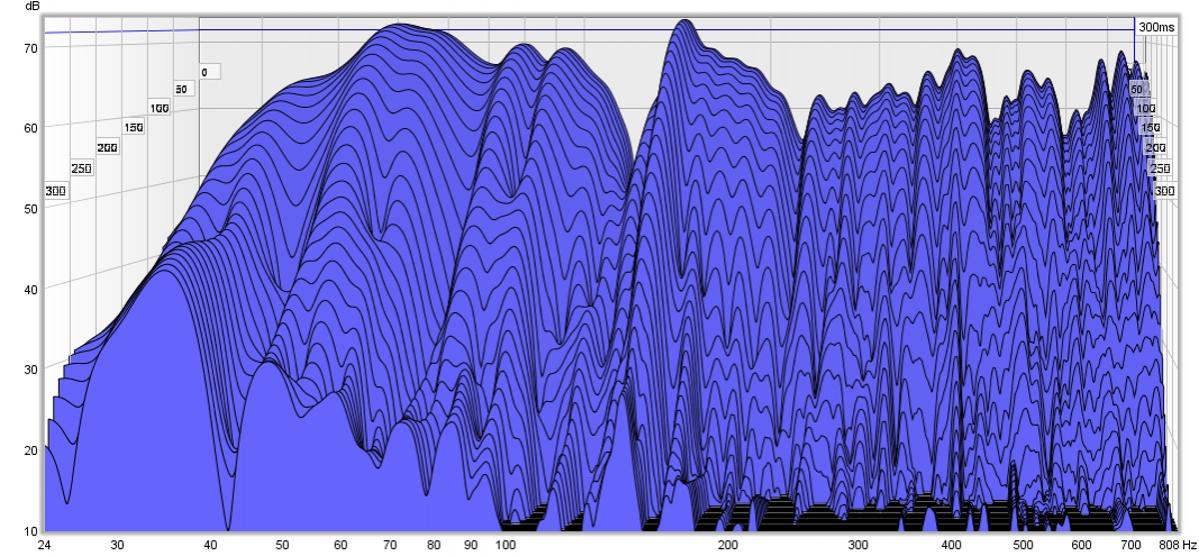The image size is (1199, 556).
Task: Click the '400' tick on the frequency axis
Action: (x=950, y=545)
